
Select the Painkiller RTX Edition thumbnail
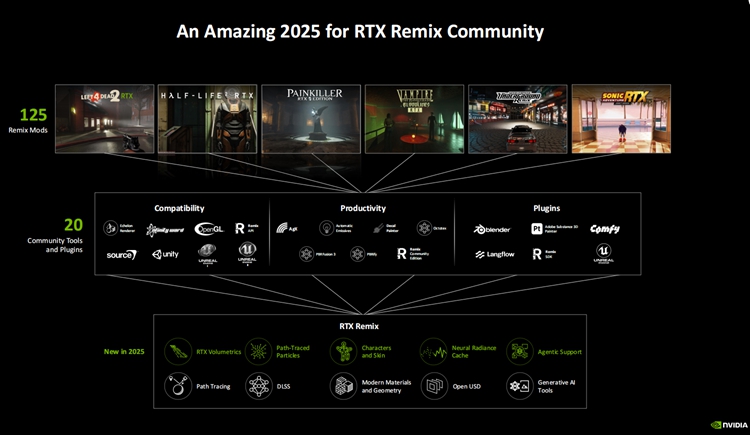point(311,119)
